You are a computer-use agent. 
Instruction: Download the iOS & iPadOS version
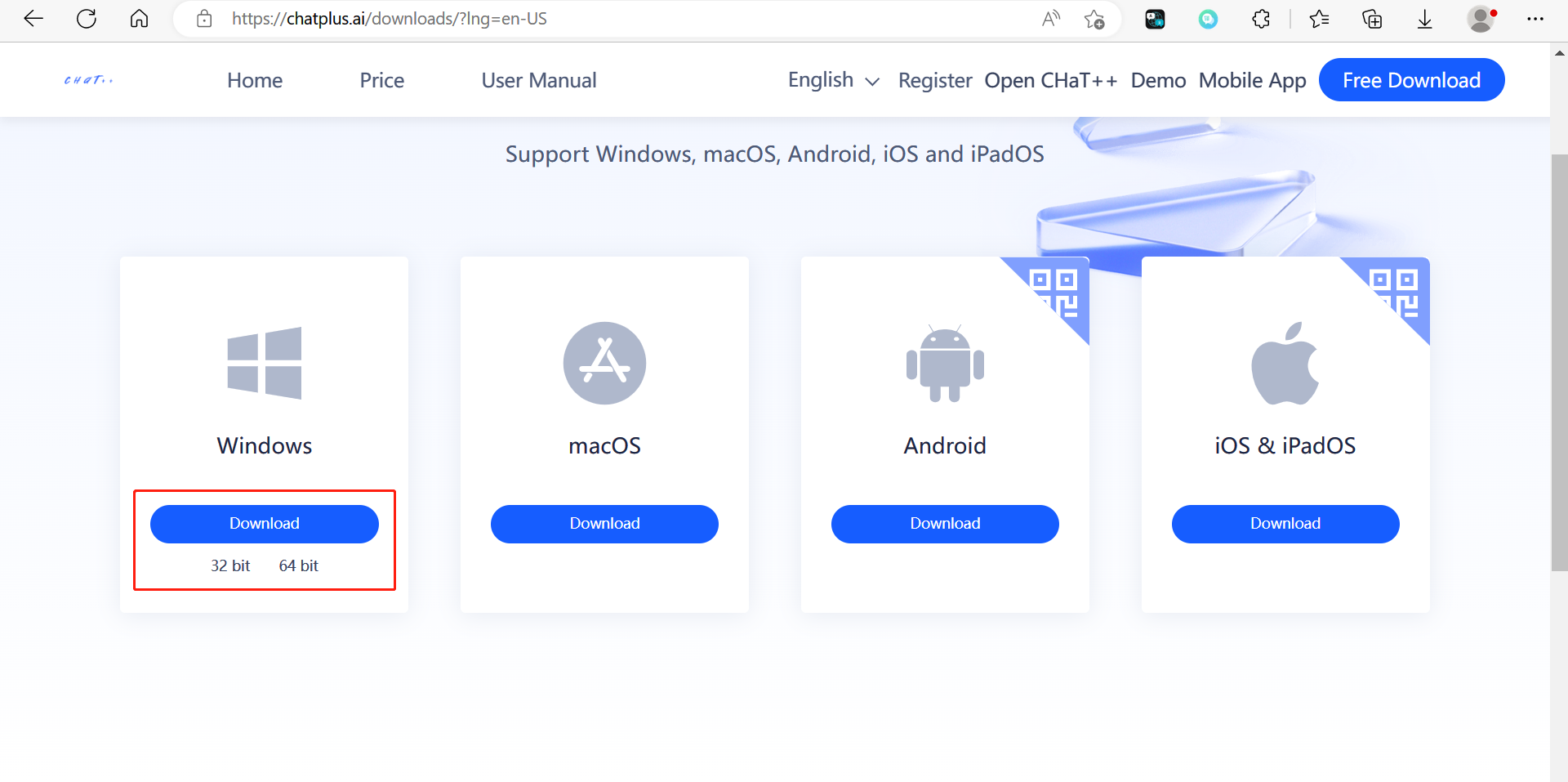[1285, 524]
